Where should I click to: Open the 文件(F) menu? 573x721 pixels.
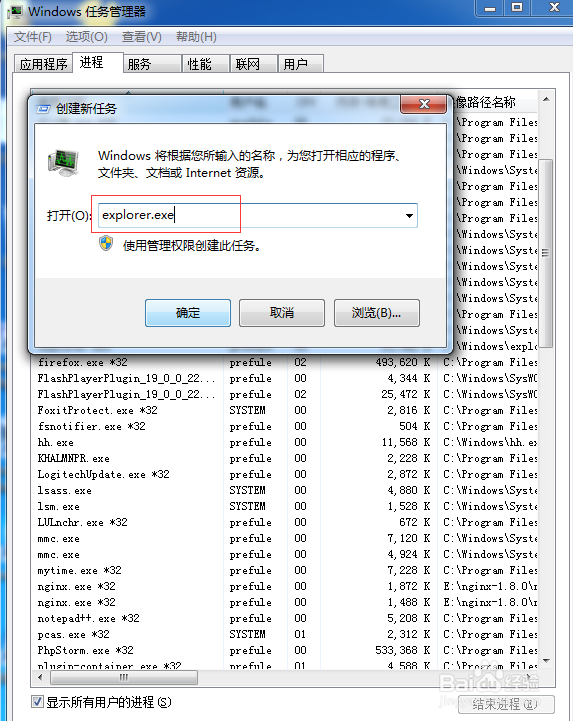(32, 37)
